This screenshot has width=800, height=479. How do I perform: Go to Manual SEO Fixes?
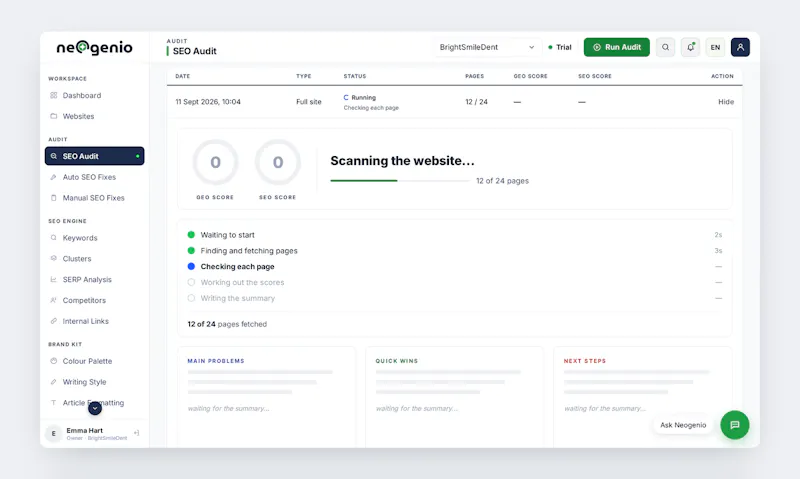(x=94, y=198)
